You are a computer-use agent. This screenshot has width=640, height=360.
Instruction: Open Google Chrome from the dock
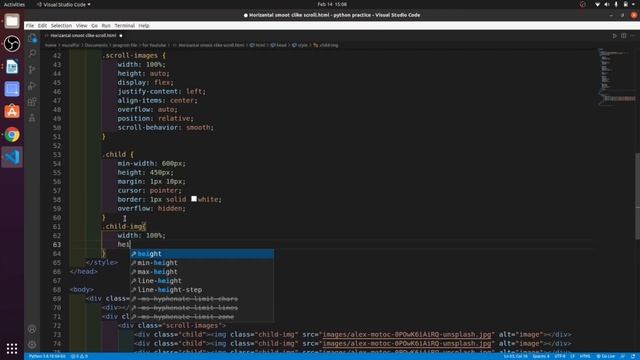12,134
